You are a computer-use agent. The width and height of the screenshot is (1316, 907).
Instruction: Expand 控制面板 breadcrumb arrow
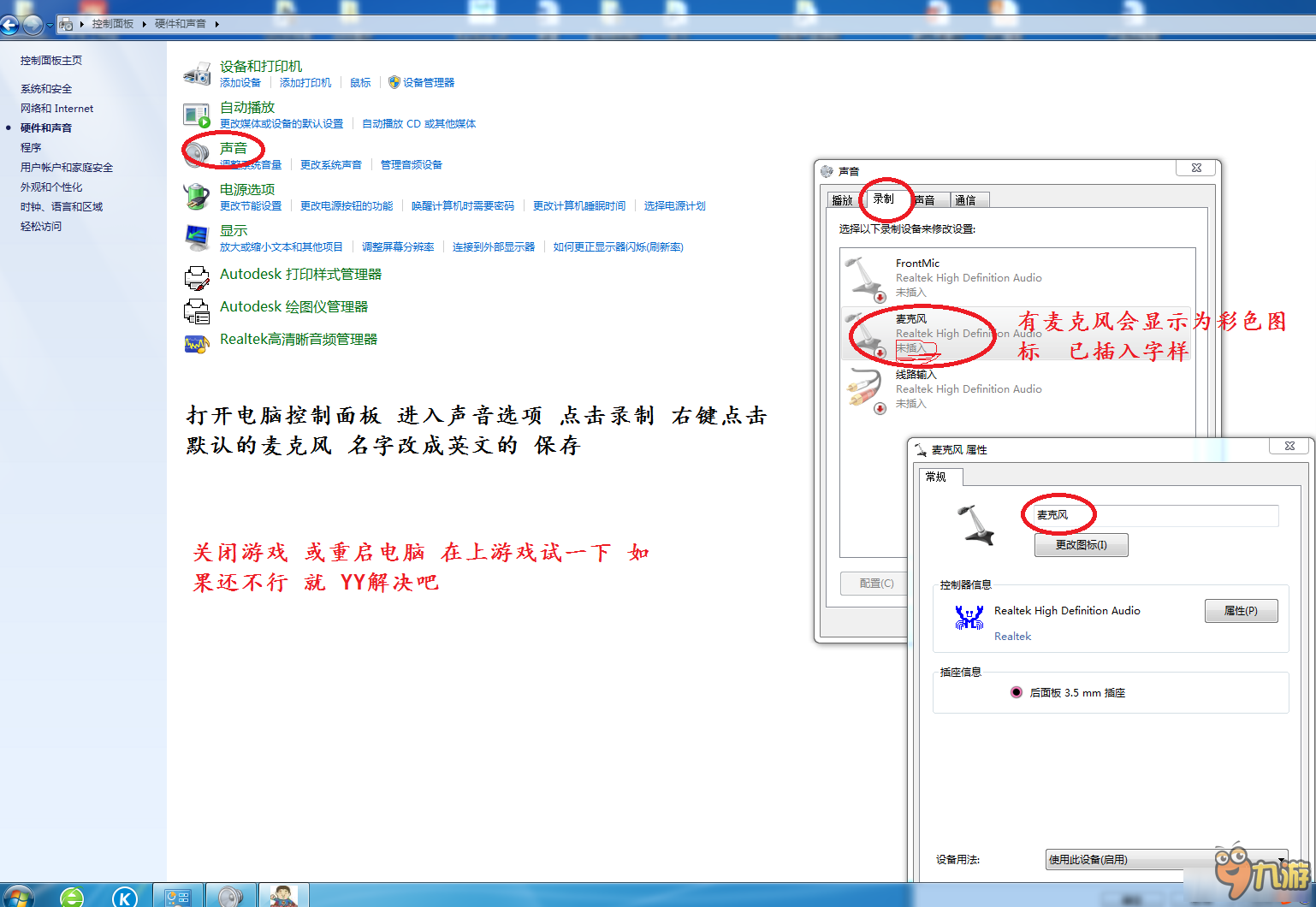(x=143, y=24)
